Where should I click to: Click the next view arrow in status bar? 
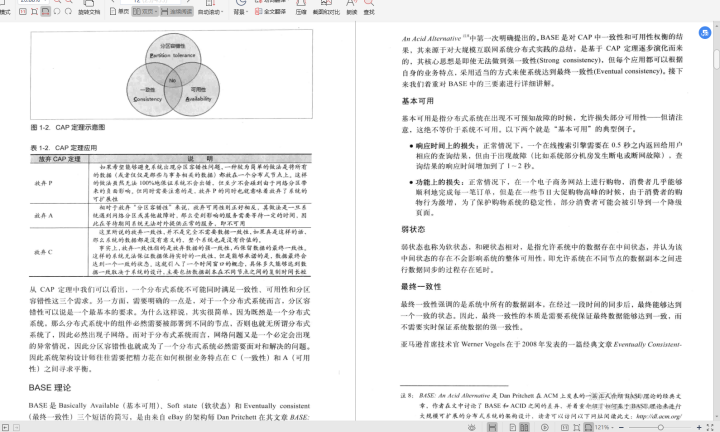tap(16, 427)
